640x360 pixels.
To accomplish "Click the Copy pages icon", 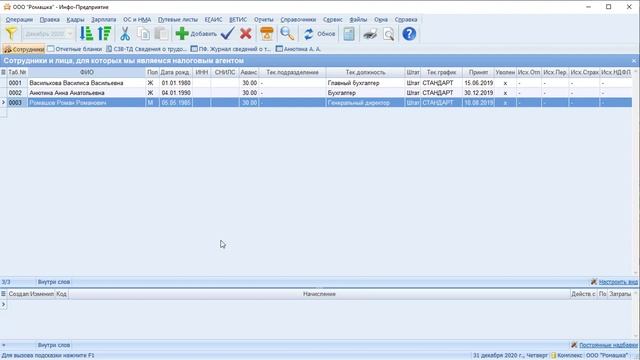I will [143, 33].
